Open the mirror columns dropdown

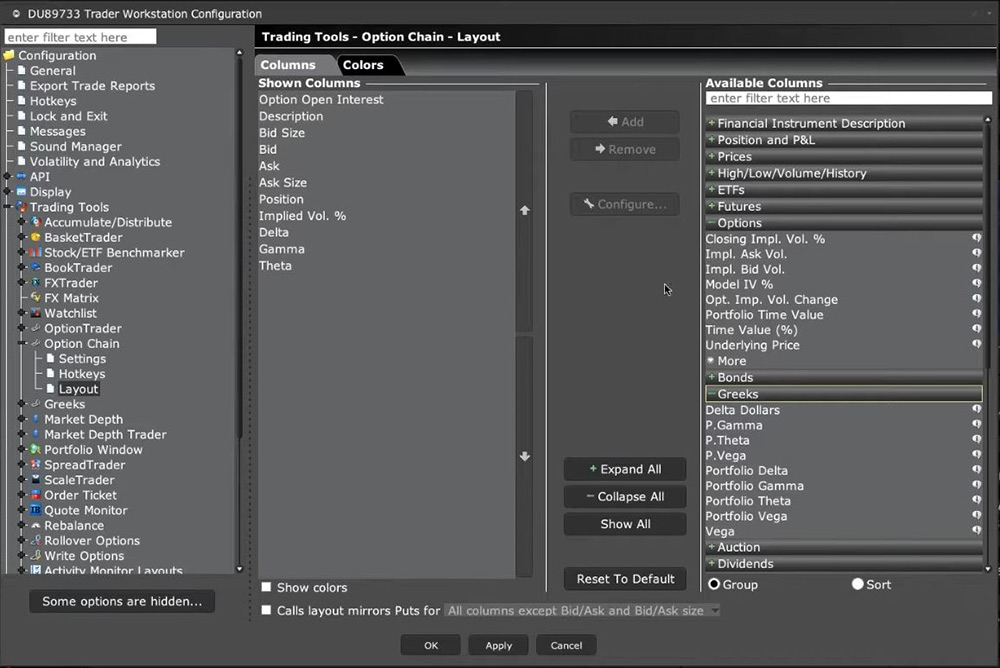click(x=582, y=611)
